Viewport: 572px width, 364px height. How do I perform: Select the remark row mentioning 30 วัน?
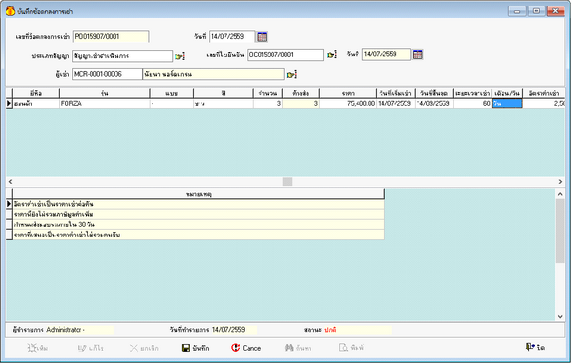(199, 225)
